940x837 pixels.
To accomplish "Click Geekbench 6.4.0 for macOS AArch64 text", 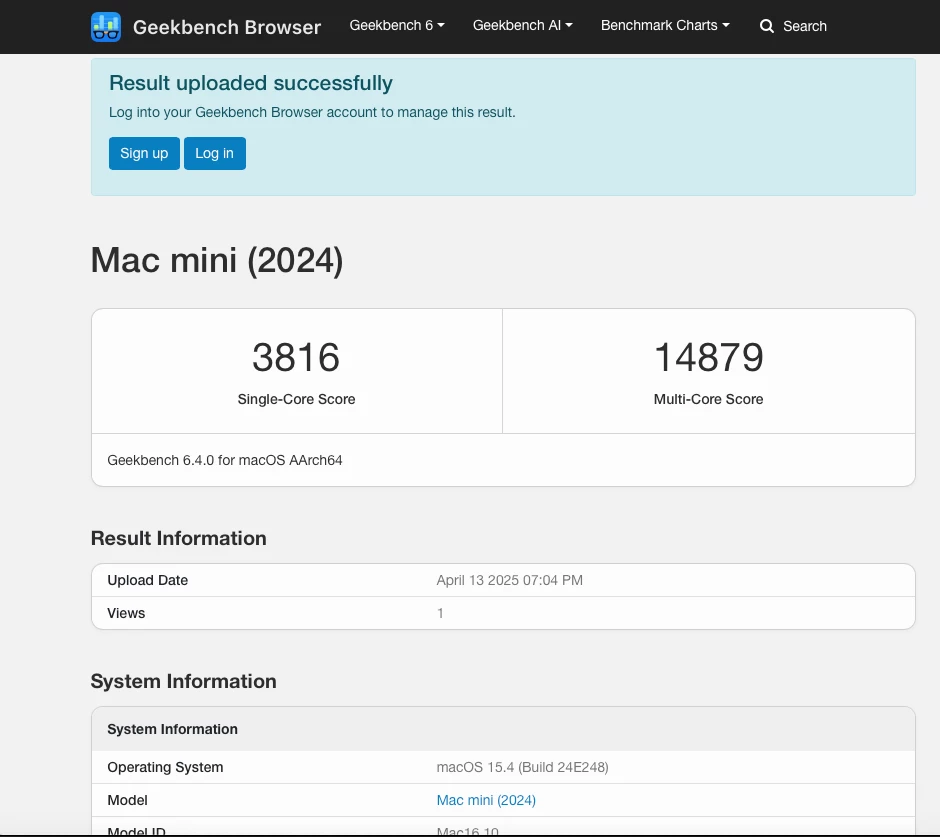I will [x=225, y=460].
